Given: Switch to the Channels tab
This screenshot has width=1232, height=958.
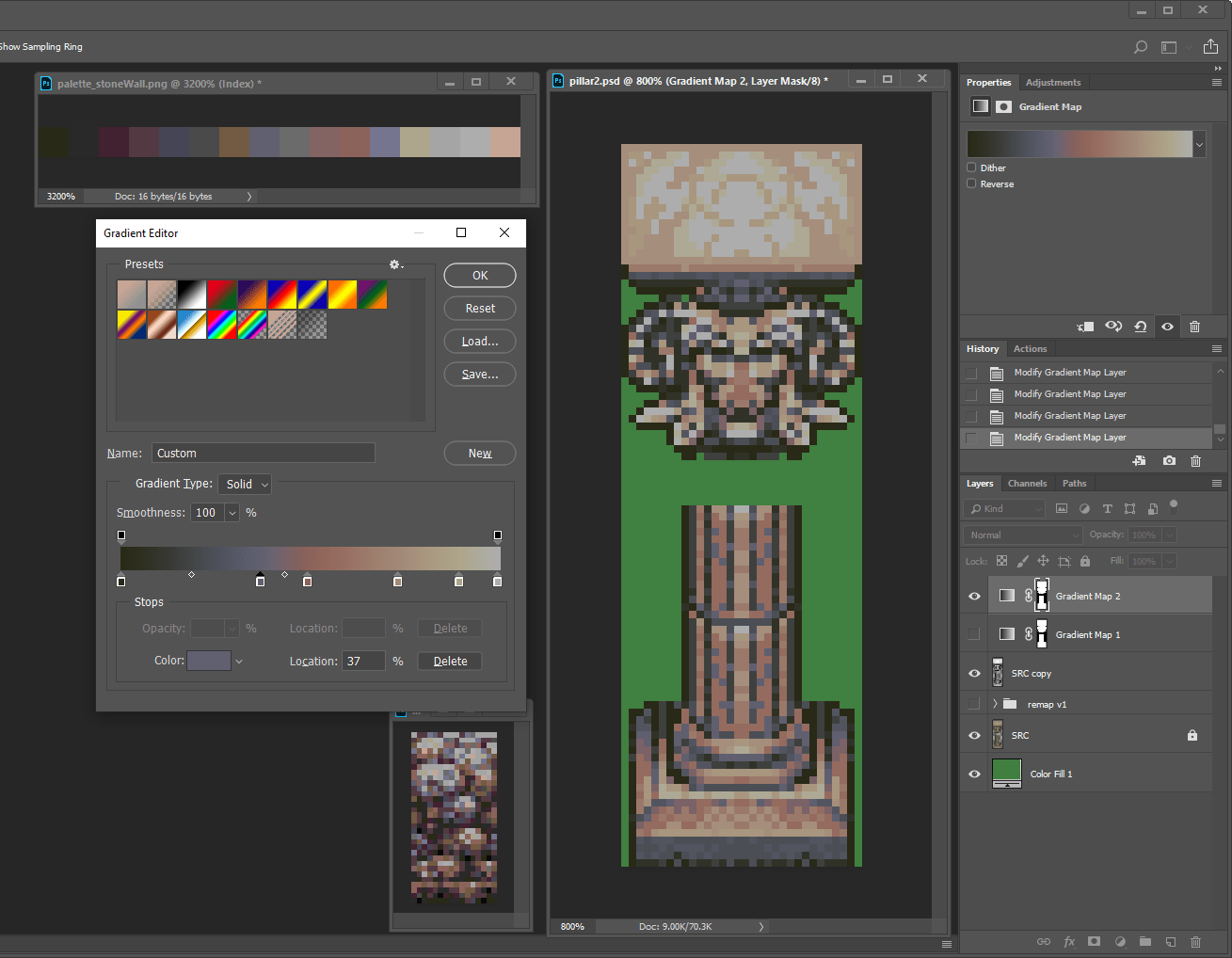Looking at the screenshot, I should [x=1027, y=484].
